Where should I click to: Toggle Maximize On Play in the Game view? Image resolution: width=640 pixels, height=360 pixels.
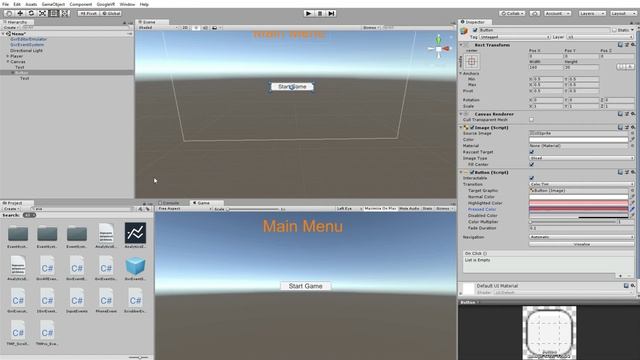380,209
